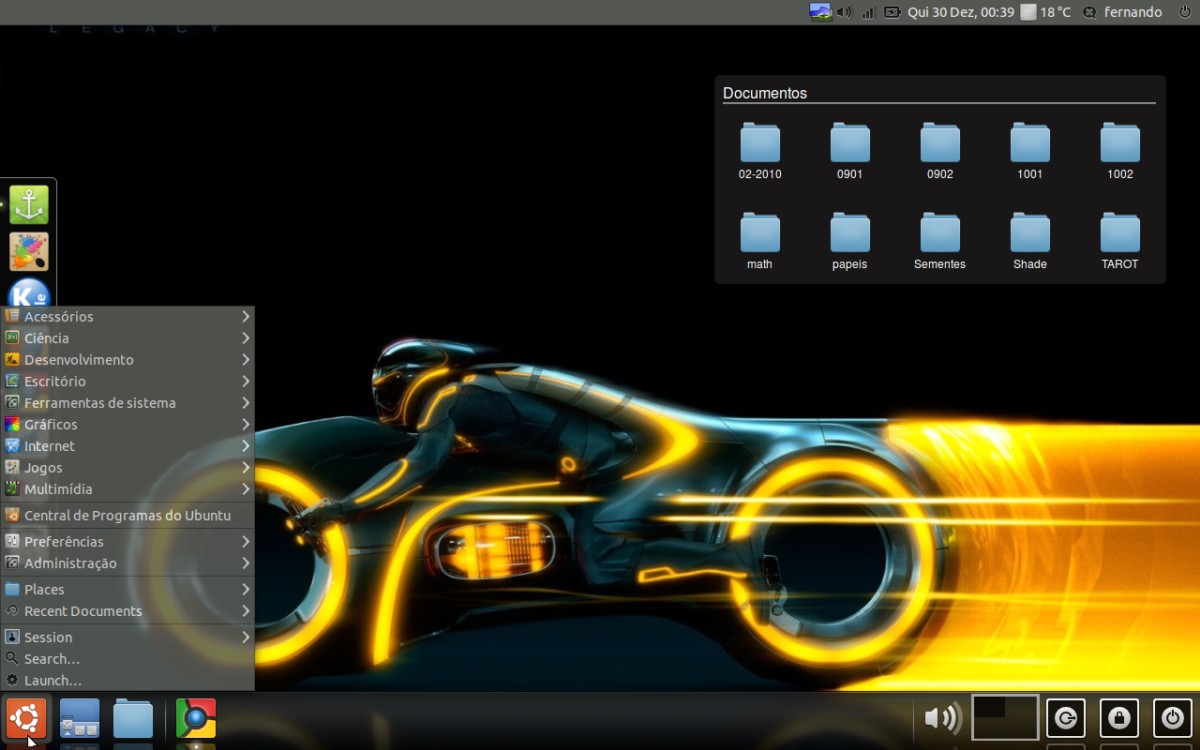Viewport: 1200px width, 750px height.
Task: Click the green anchor Docky icon
Action: [29, 205]
